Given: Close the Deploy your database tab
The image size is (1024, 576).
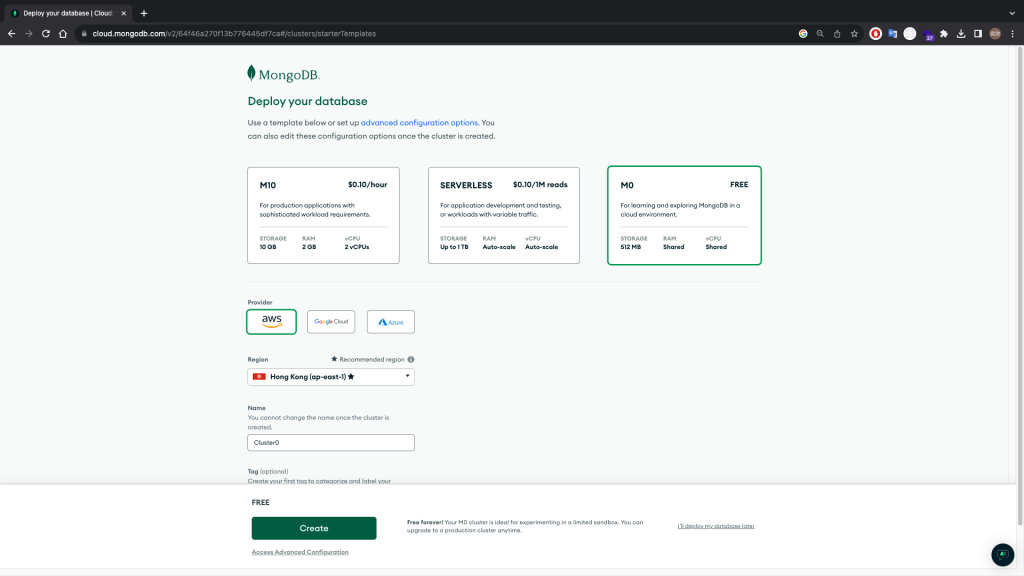Looking at the screenshot, I should pos(123,13).
